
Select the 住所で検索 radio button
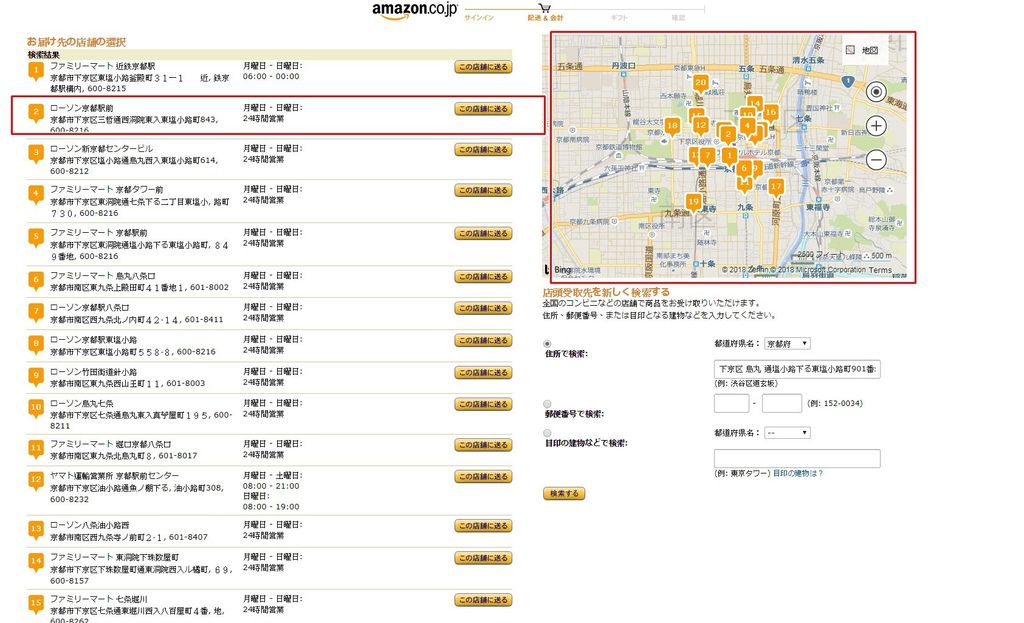coord(547,343)
